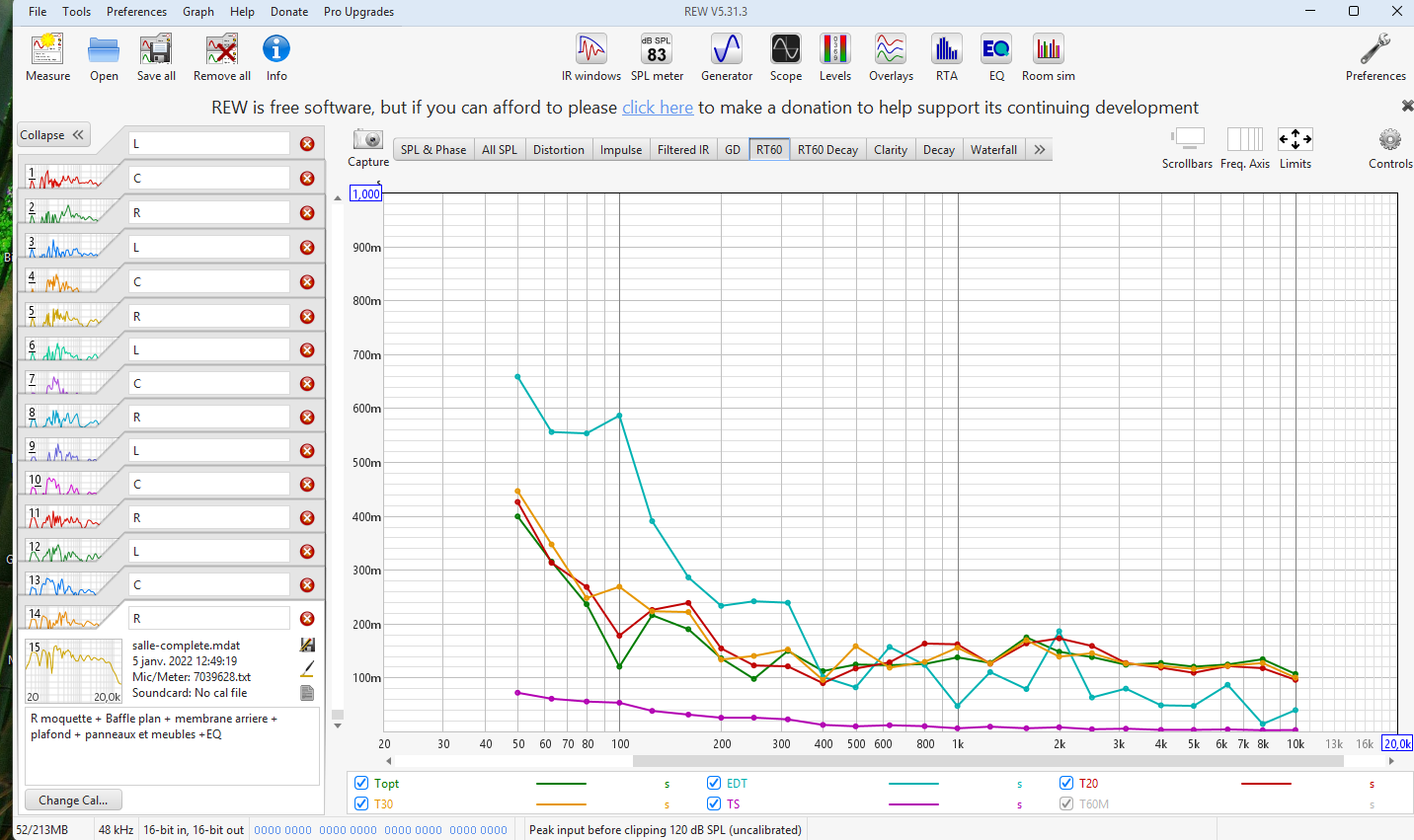Switch to Distortion tab
The height and width of the screenshot is (840, 1414).
(559, 150)
